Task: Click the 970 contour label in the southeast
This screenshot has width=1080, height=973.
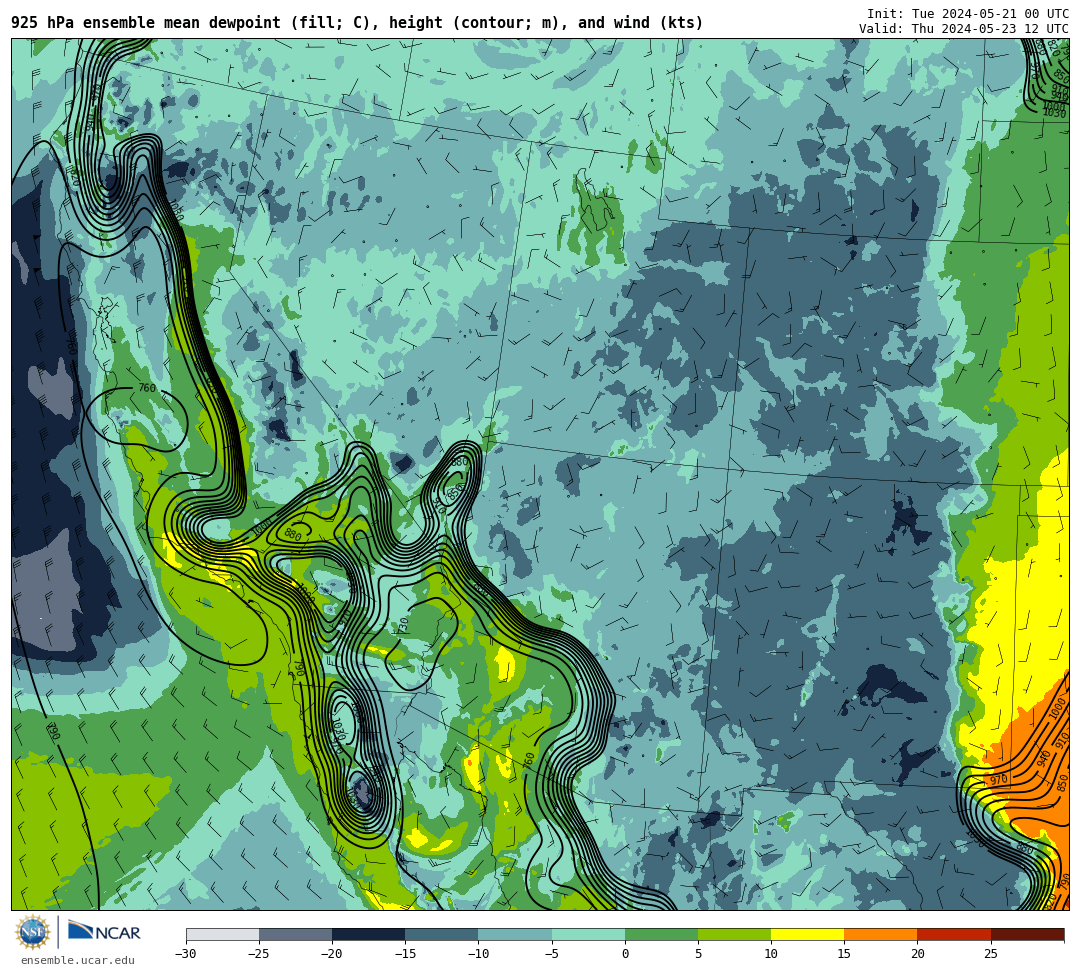Action: pyautogui.click(x=998, y=780)
